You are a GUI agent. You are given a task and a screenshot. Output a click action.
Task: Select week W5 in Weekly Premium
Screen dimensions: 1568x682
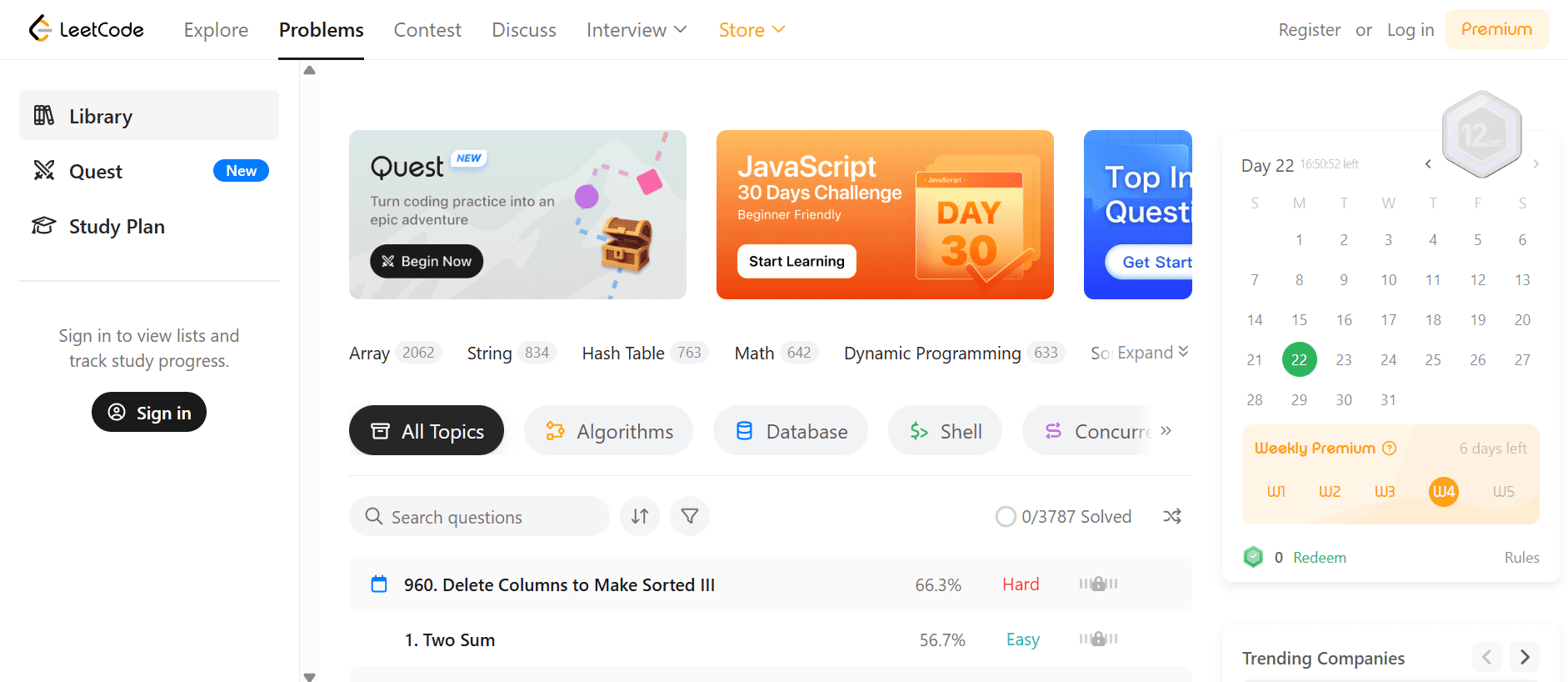coord(1504,491)
